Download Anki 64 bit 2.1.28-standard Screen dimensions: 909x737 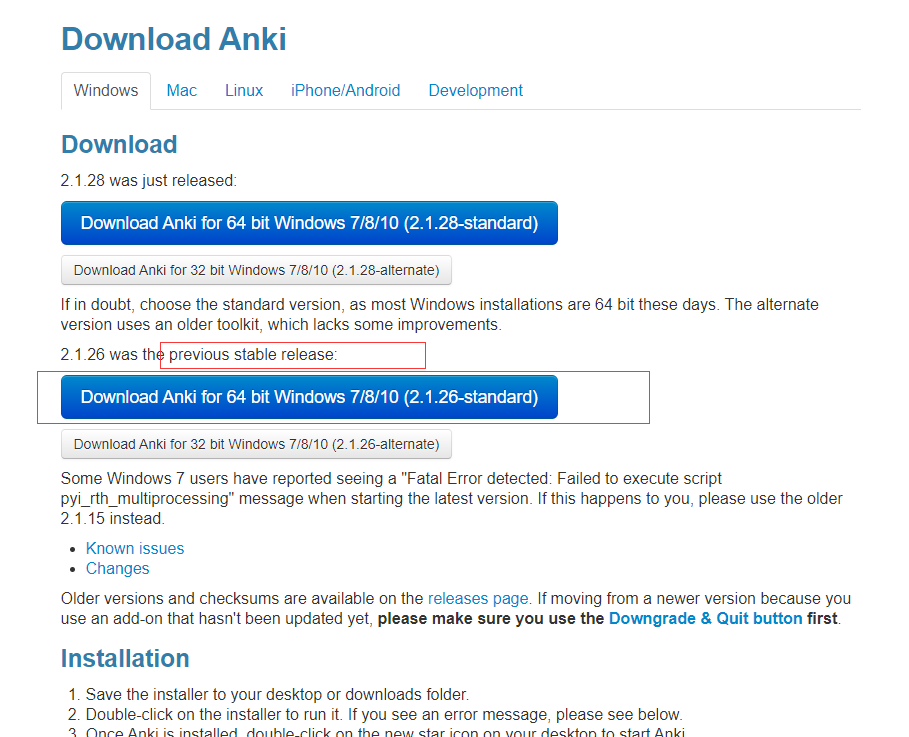(309, 223)
